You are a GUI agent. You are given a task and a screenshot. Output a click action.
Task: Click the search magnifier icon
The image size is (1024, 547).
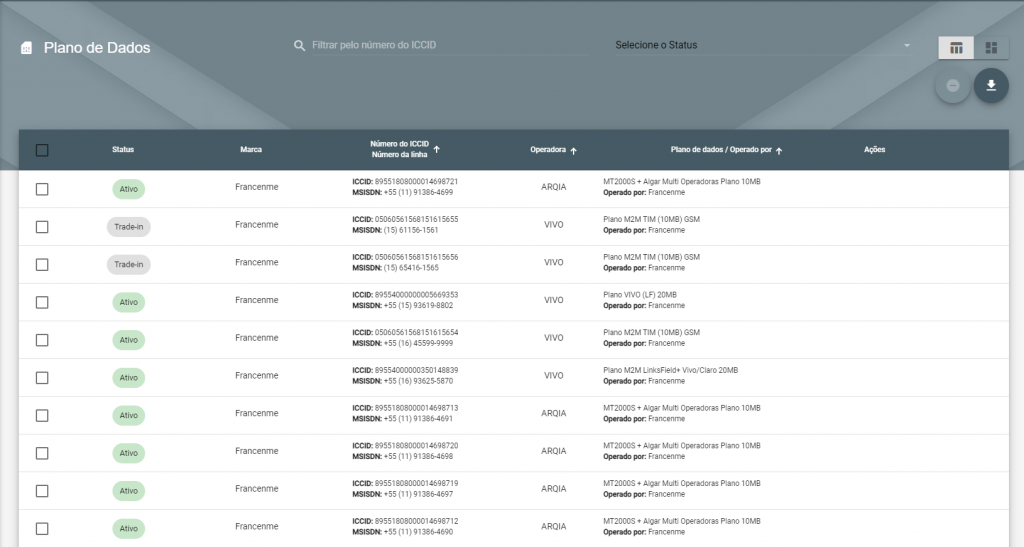299,46
